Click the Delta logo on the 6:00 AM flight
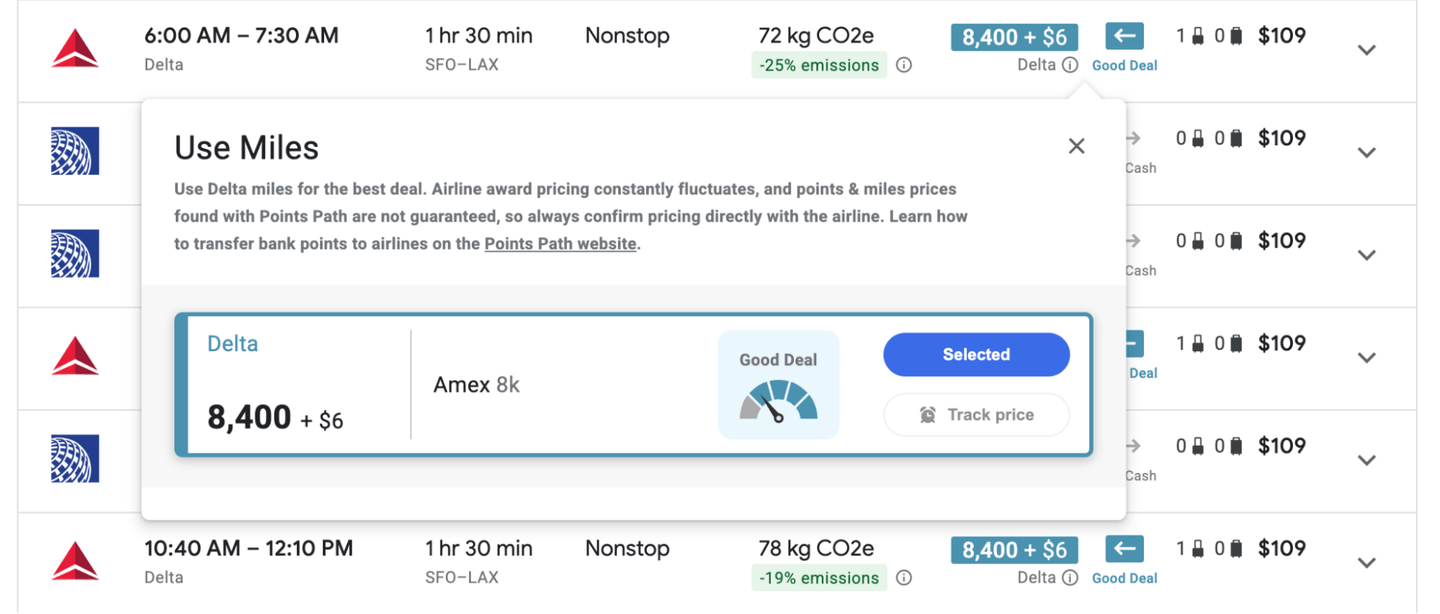Image resolution: width=1440 pixels, height=614 pixels. [75, 49]
